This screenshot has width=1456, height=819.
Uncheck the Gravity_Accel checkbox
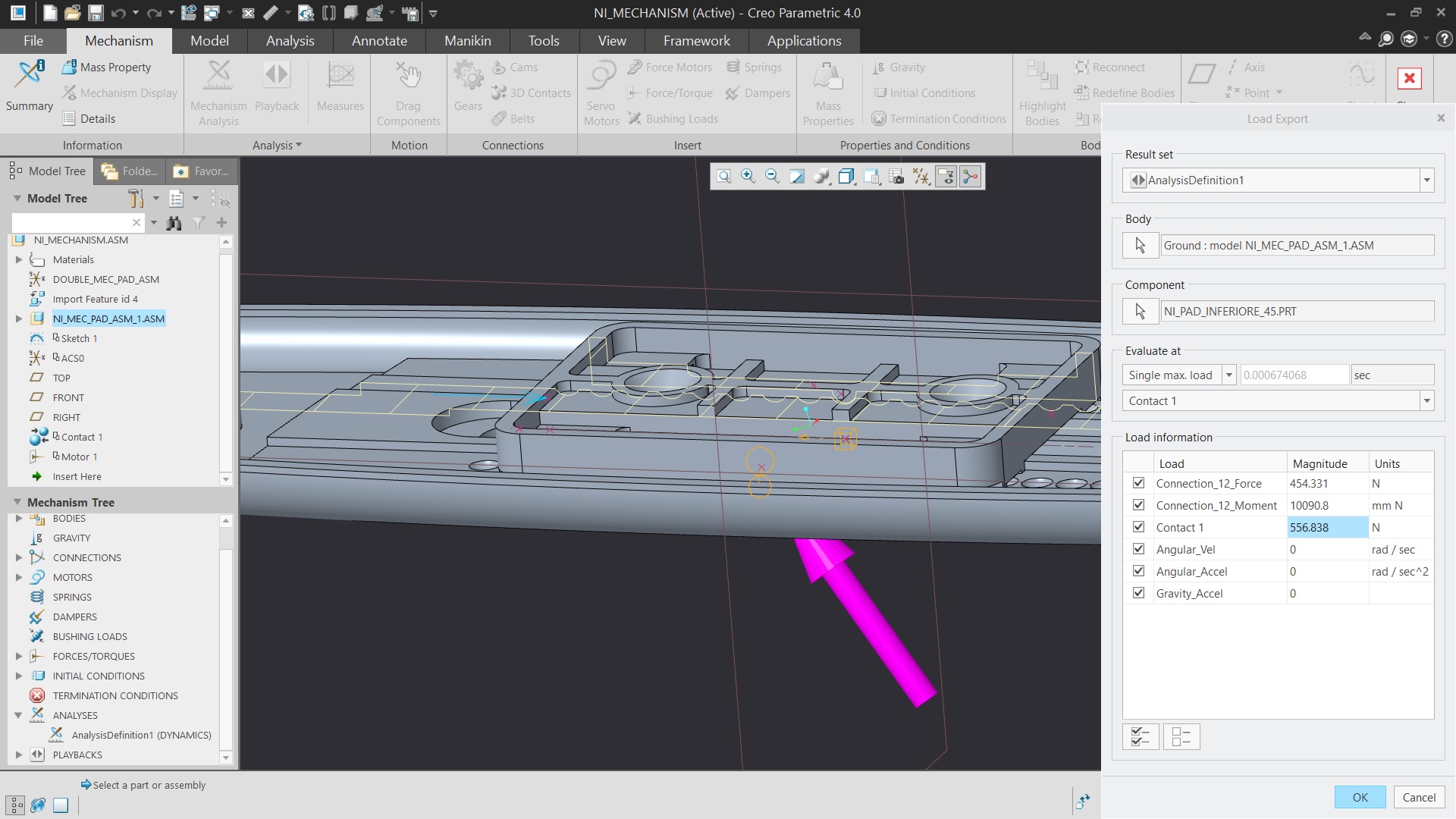tap(1138, 593)
